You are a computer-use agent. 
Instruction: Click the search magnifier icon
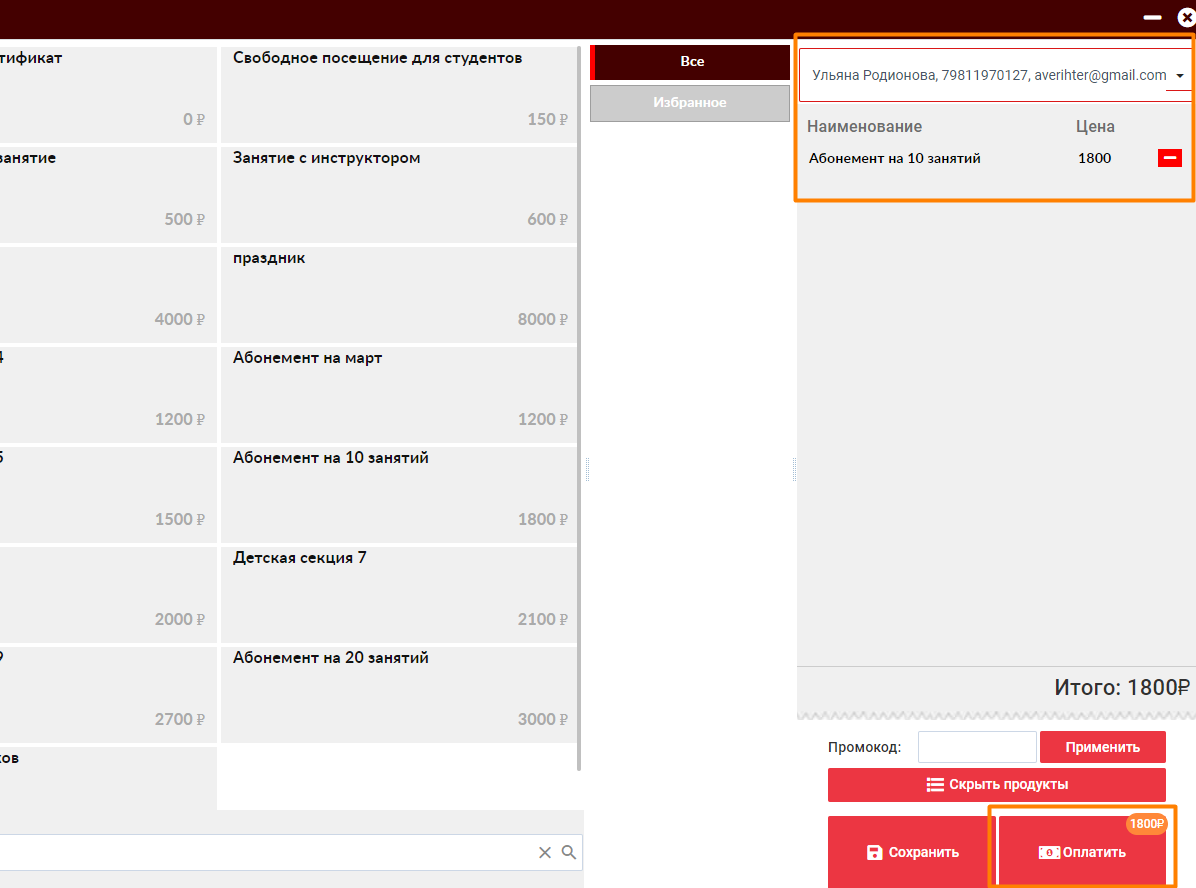coord(569,852)
